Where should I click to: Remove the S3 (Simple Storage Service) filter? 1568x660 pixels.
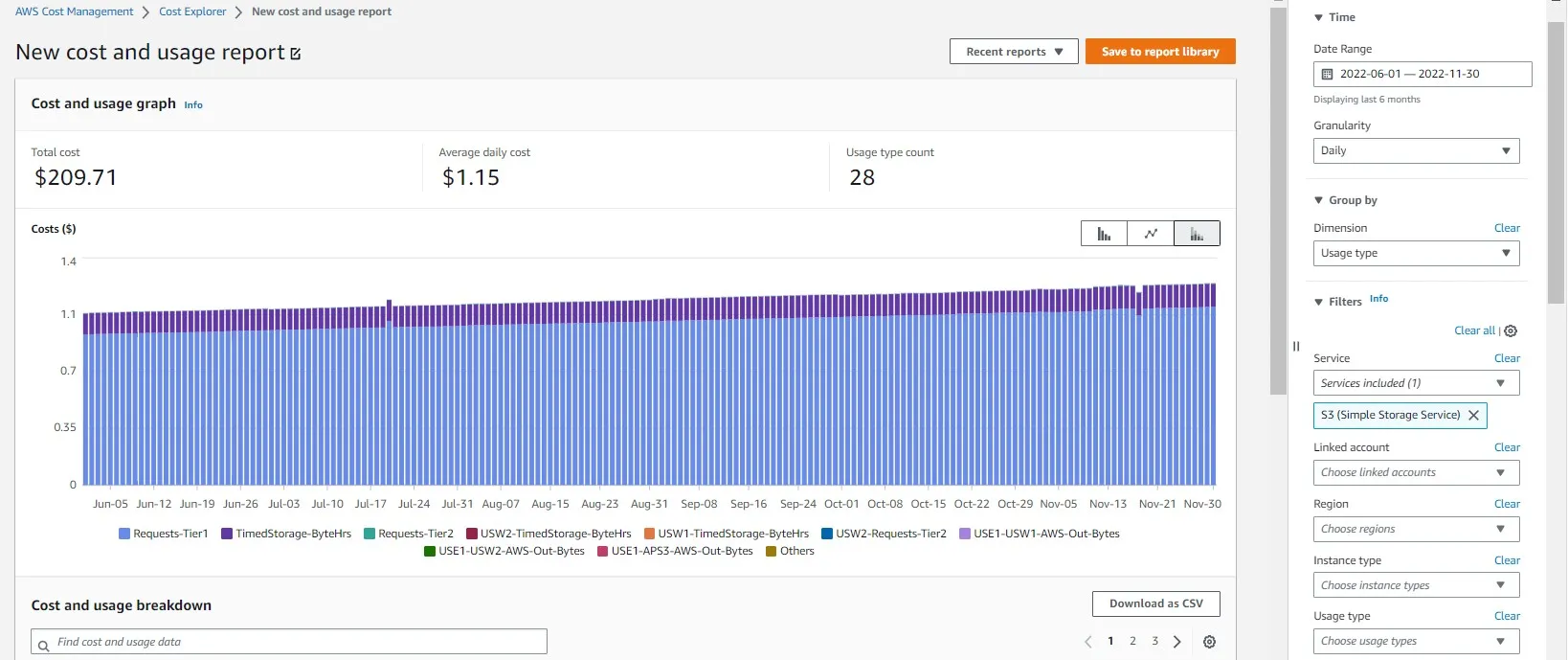(x=1473, y=415)
